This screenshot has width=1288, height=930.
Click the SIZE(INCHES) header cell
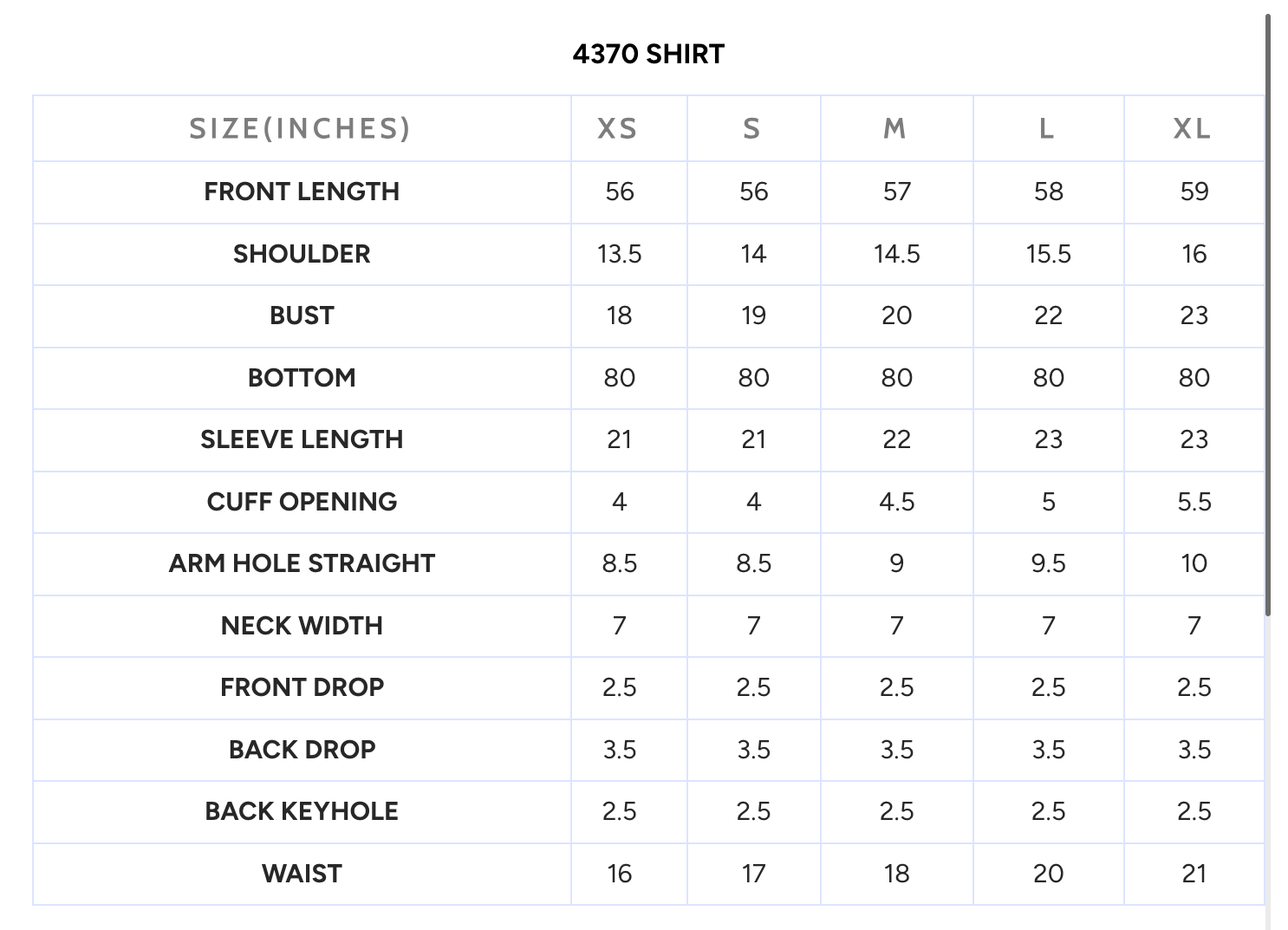coord(301,129)
